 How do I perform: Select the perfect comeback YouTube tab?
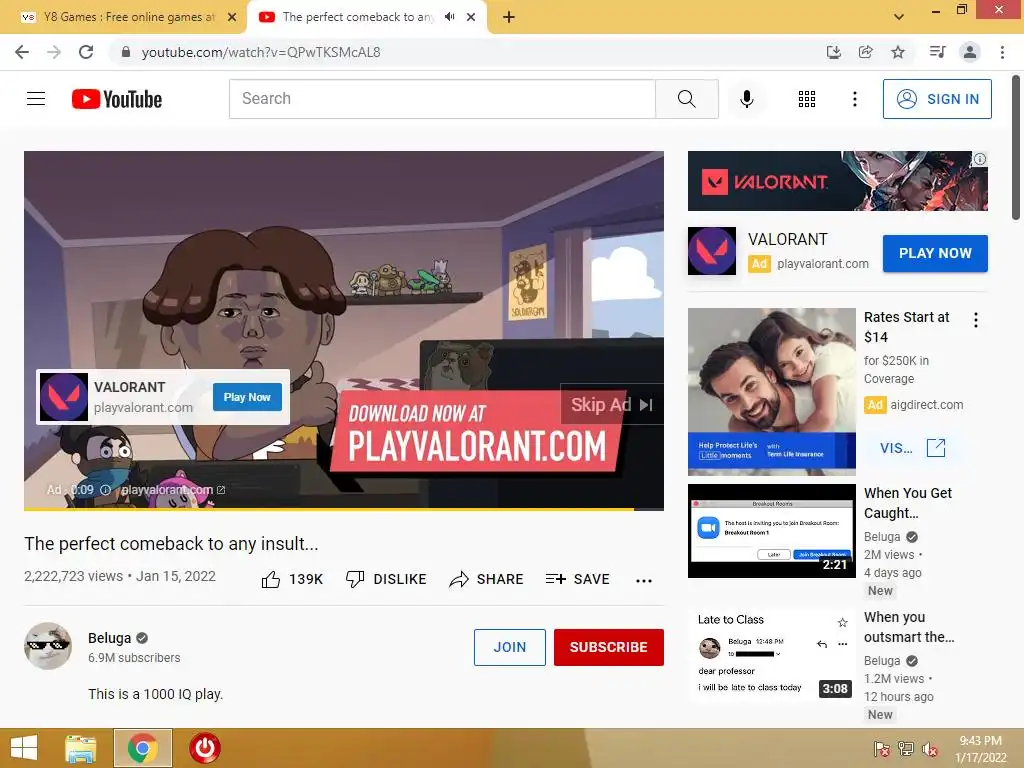(x=357, y=18)
